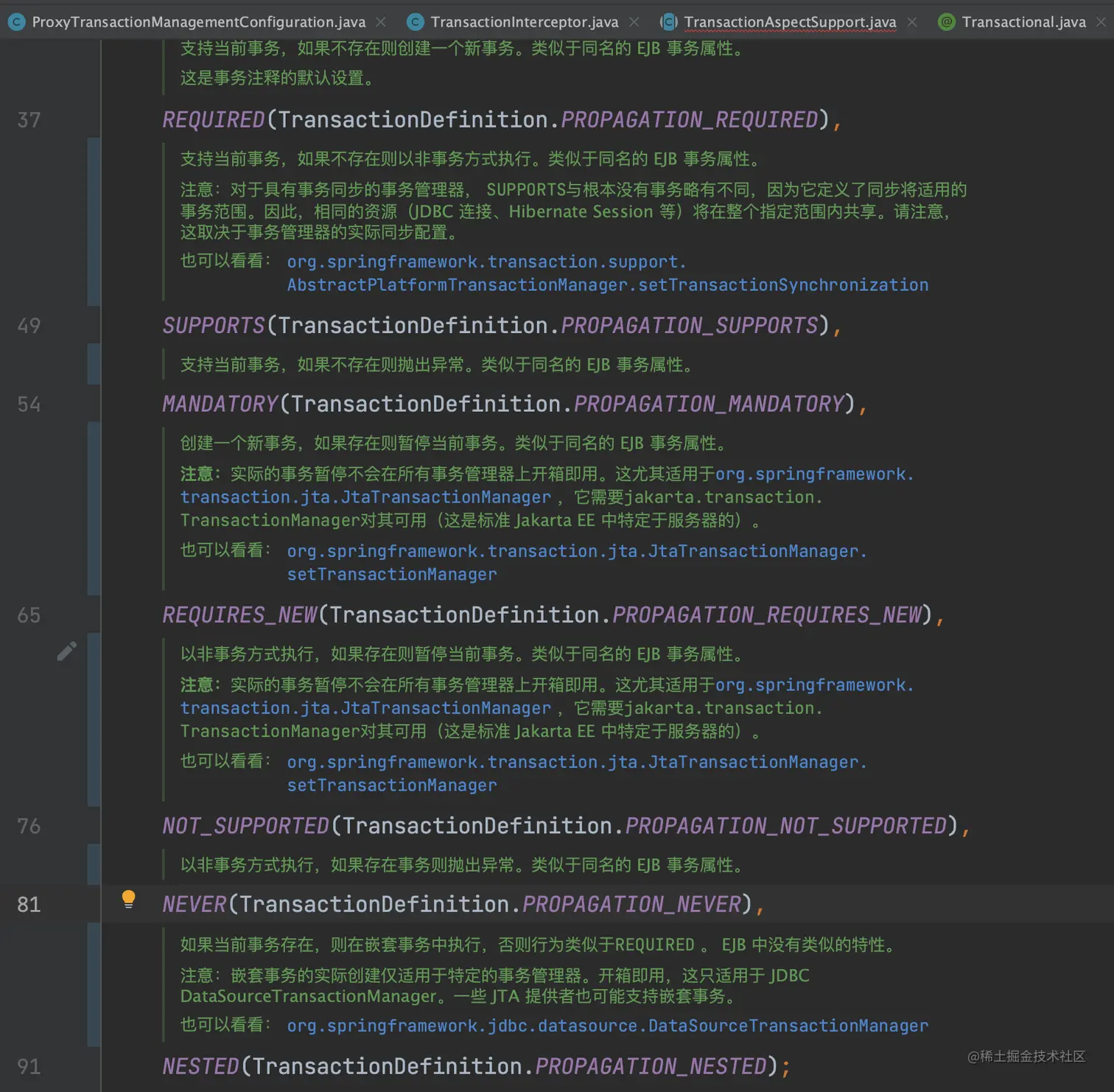Open the TransactionInterceptor.java tab
Image resolution: width=1114 pixels, height=1092 pixels.
pyautogui.click(x=525, y=22)
